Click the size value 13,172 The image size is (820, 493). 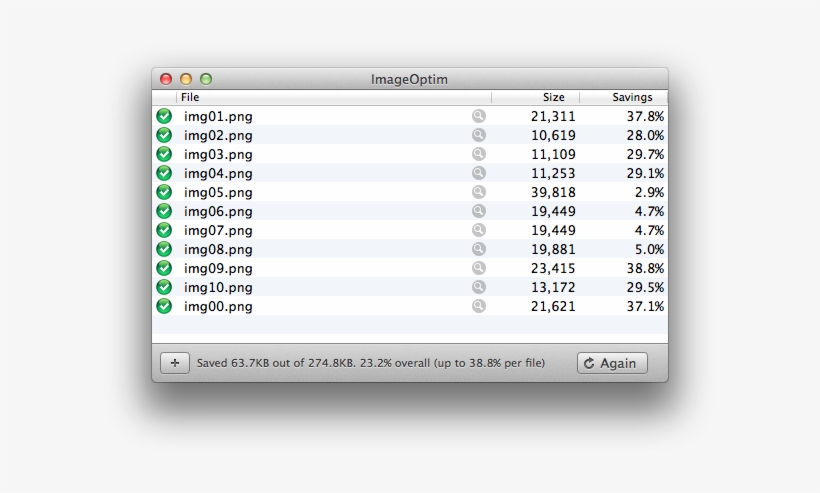[553, 288]
